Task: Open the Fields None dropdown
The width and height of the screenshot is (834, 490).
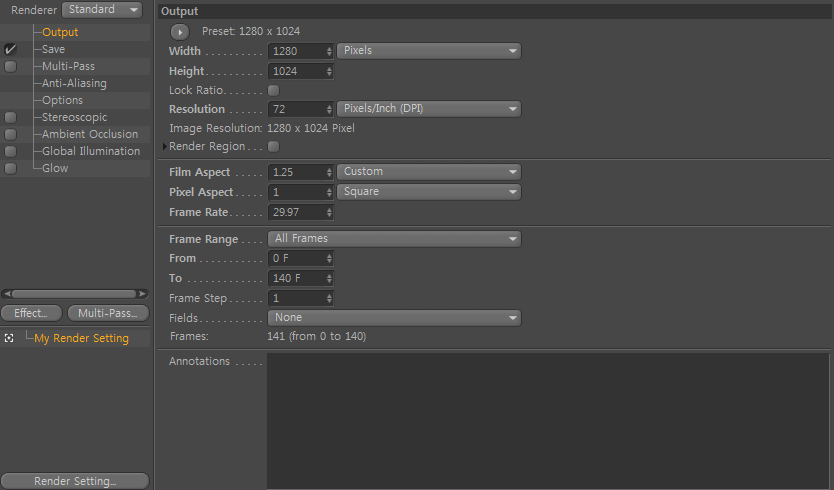Action: pos(394,318)
